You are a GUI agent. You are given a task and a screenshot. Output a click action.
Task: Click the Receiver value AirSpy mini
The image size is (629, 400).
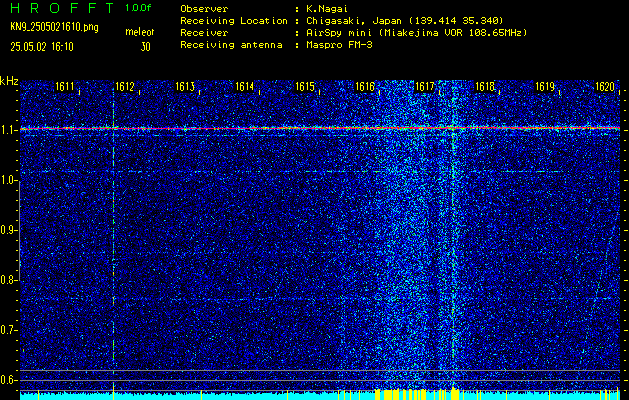point(338,32)
